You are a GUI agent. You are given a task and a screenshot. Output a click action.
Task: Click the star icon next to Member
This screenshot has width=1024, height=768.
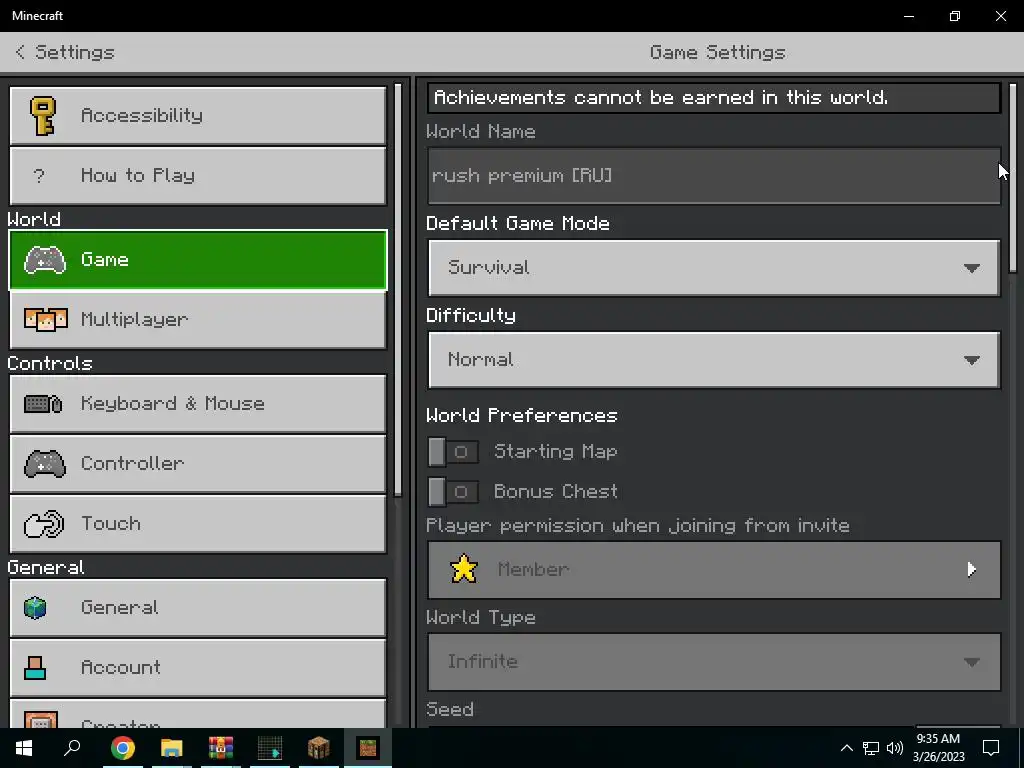click(x=464, y=569)
